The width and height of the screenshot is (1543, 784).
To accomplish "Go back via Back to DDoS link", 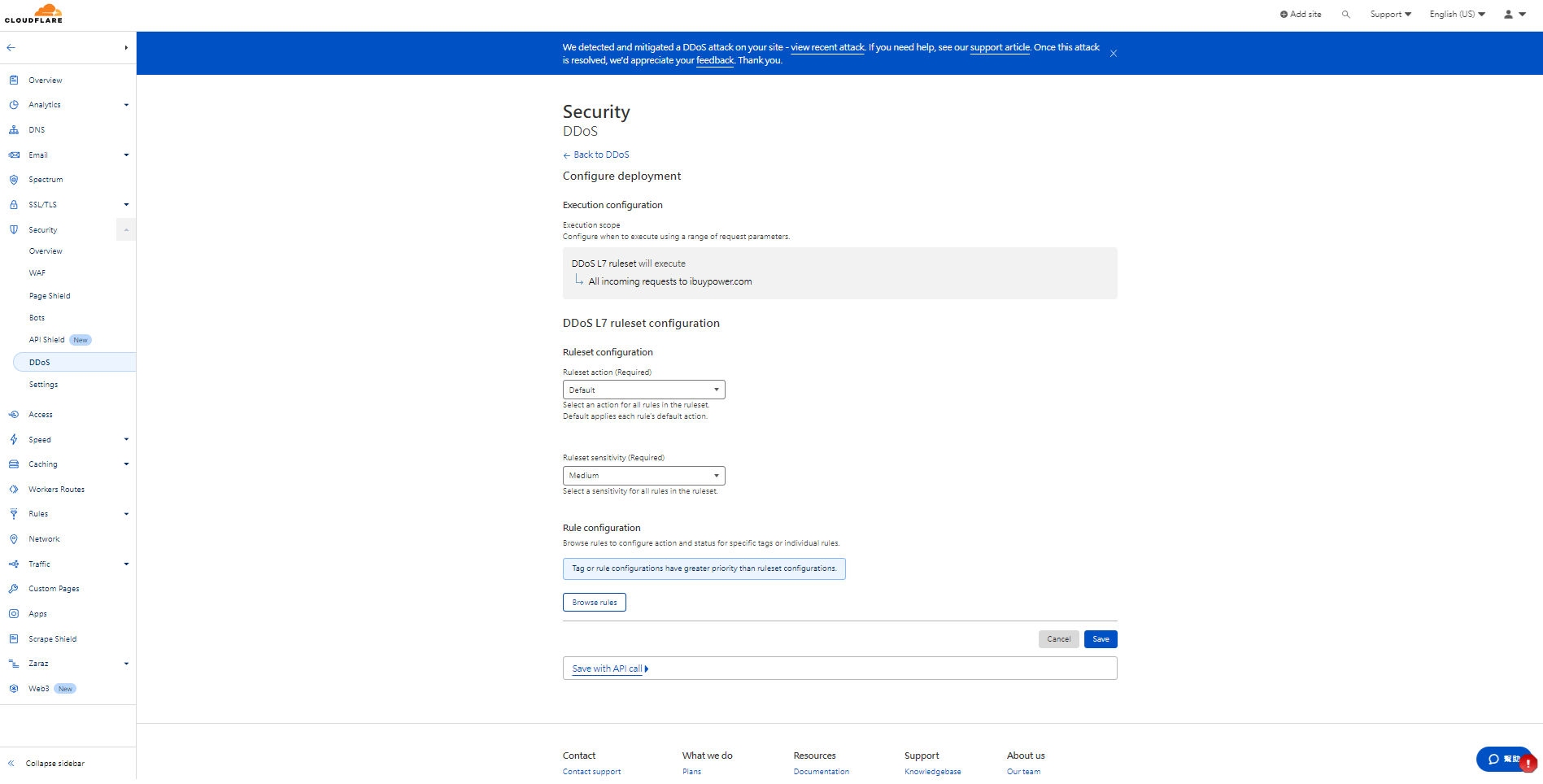I will (600, 155).
